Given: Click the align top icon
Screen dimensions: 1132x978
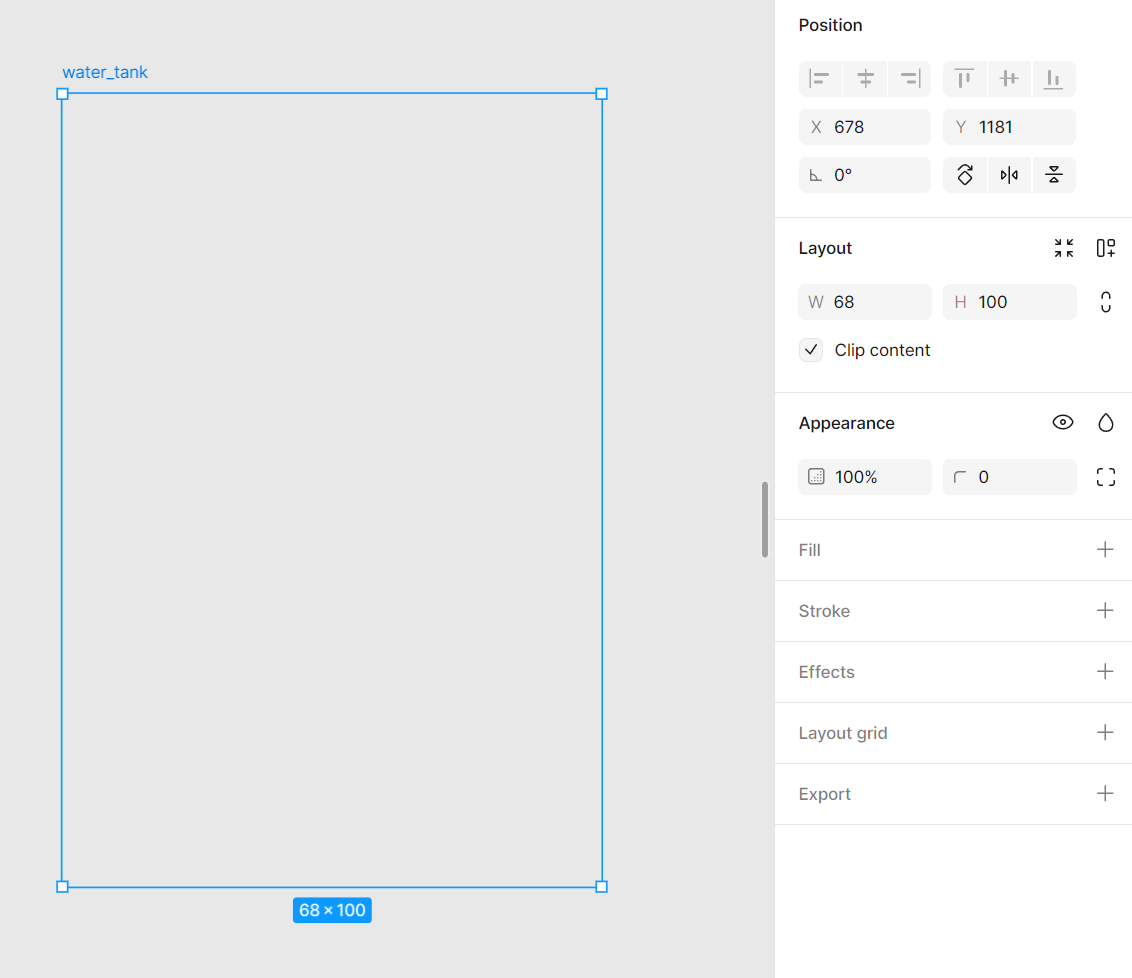Looking at the screenshot, I should 964,79.
